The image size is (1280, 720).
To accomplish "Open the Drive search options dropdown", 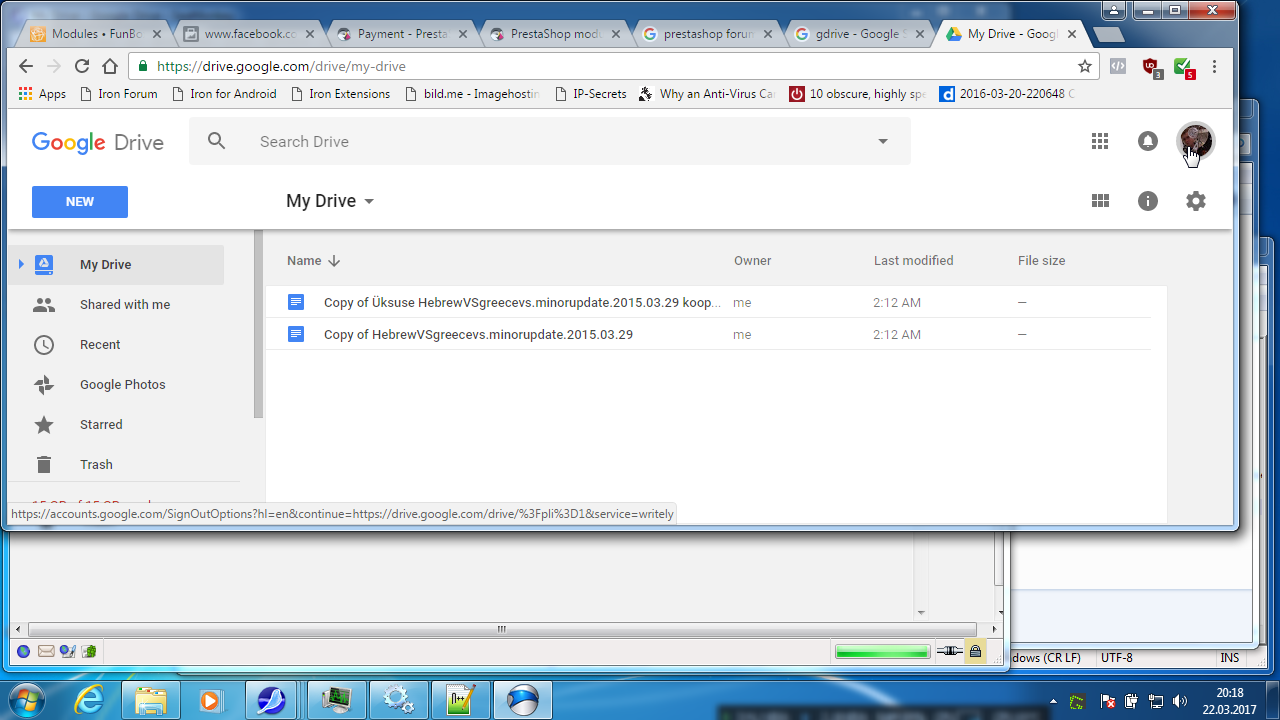I will (x=883, y=141).
